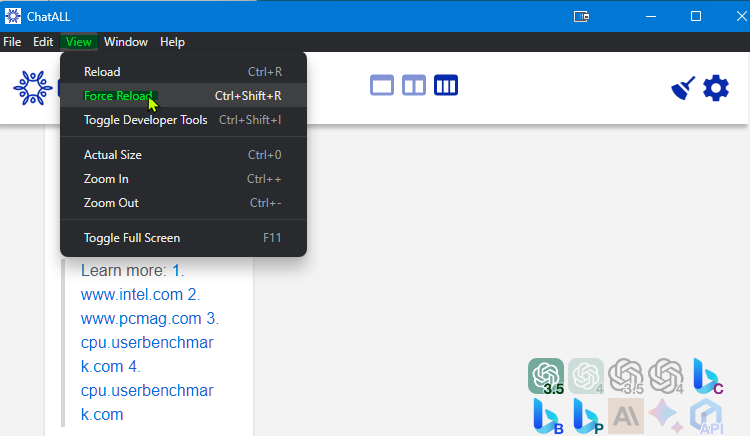Viewport: 750px width, 436px height.
Task: Select Zoom In from View menu
Action: tap(183, 179)
